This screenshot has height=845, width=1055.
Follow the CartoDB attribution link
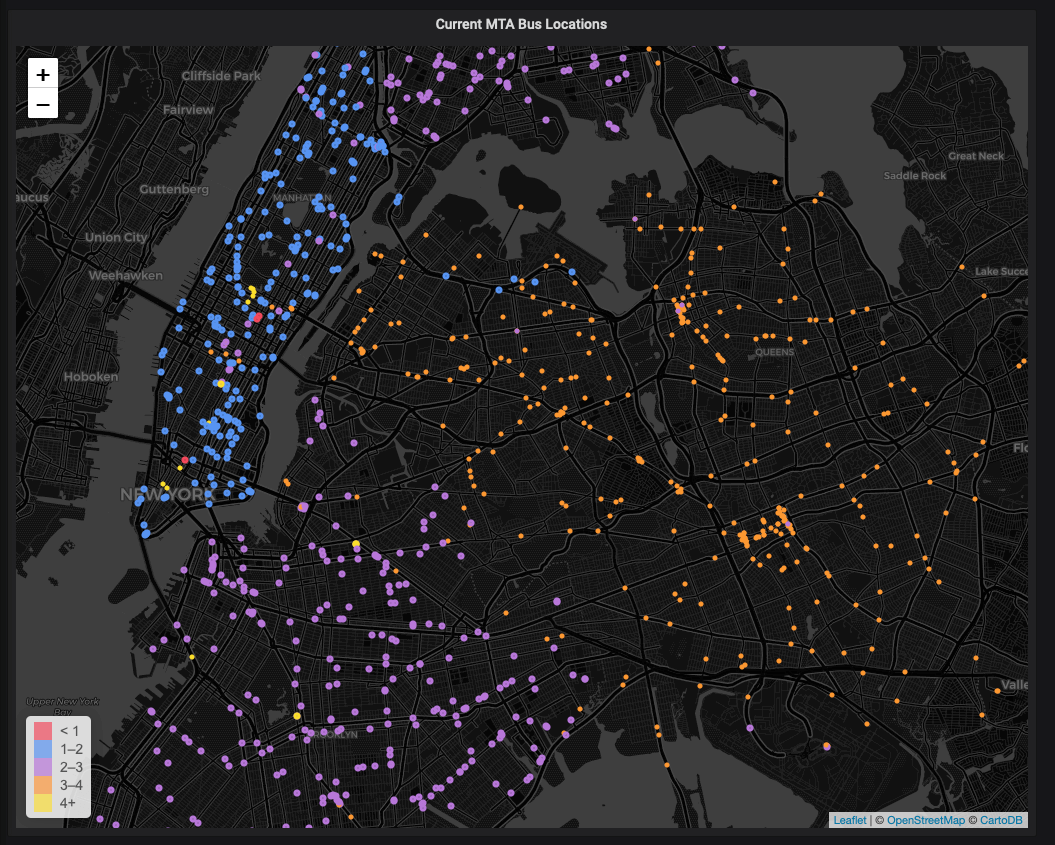coord(1001,820)
